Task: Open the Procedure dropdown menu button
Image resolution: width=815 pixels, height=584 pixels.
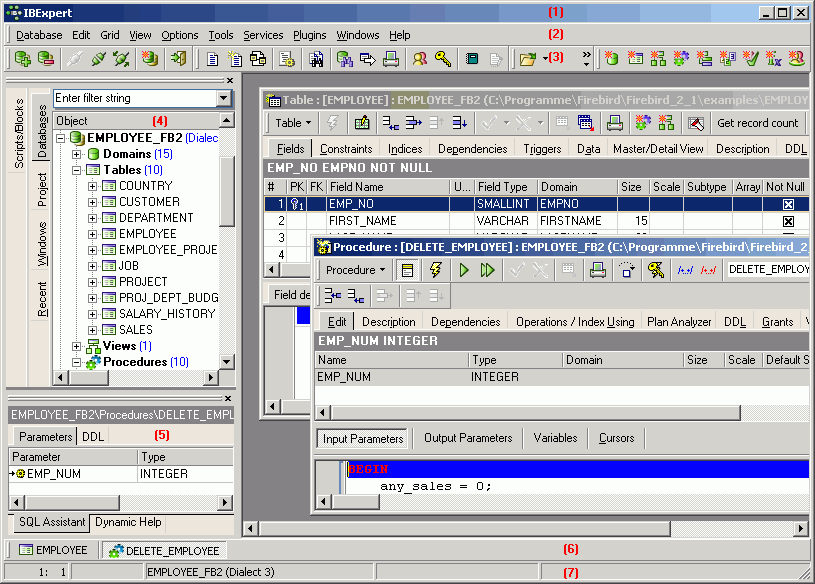Action: coord(355,270)
